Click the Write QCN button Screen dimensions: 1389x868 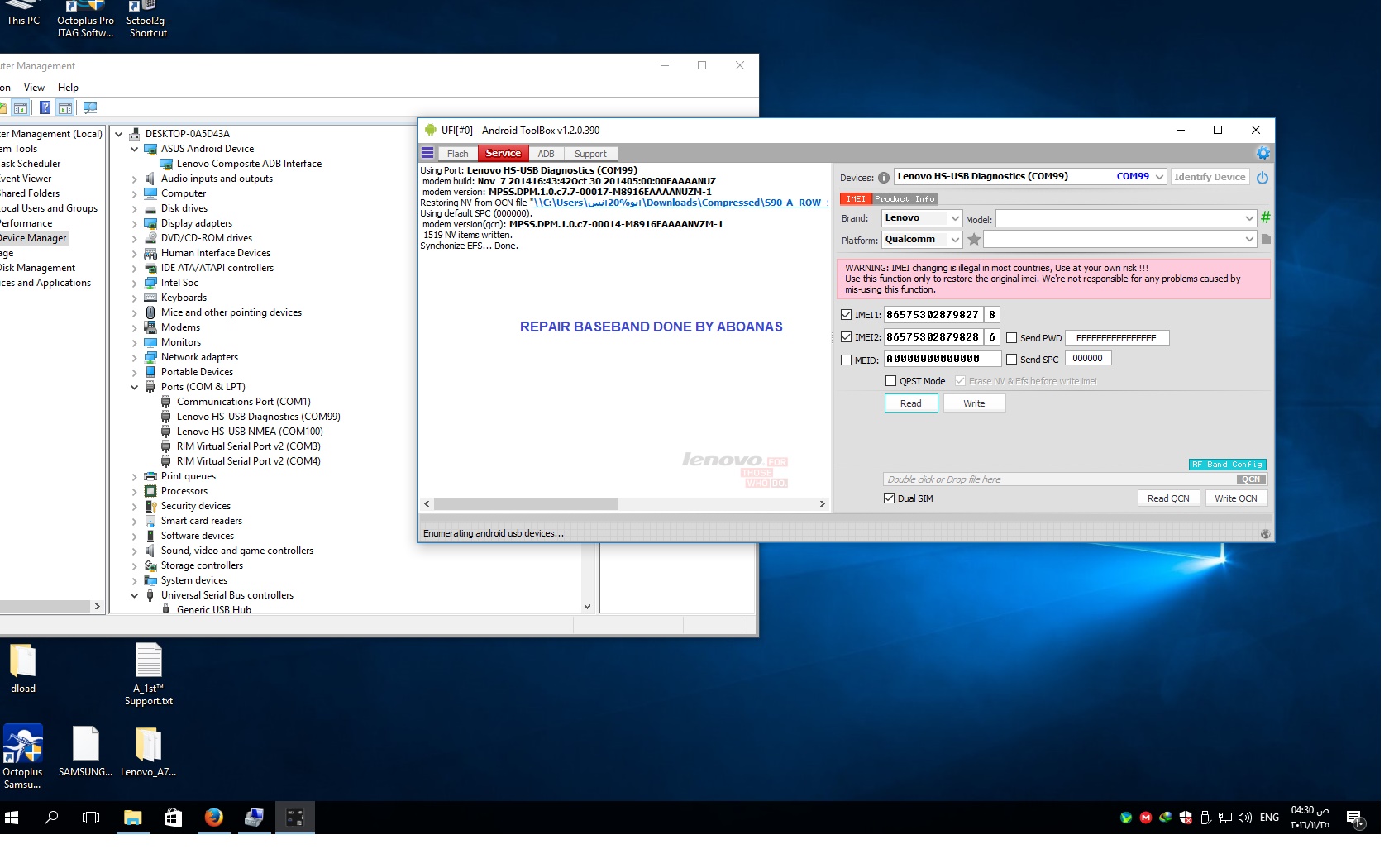pos(1236,498)
